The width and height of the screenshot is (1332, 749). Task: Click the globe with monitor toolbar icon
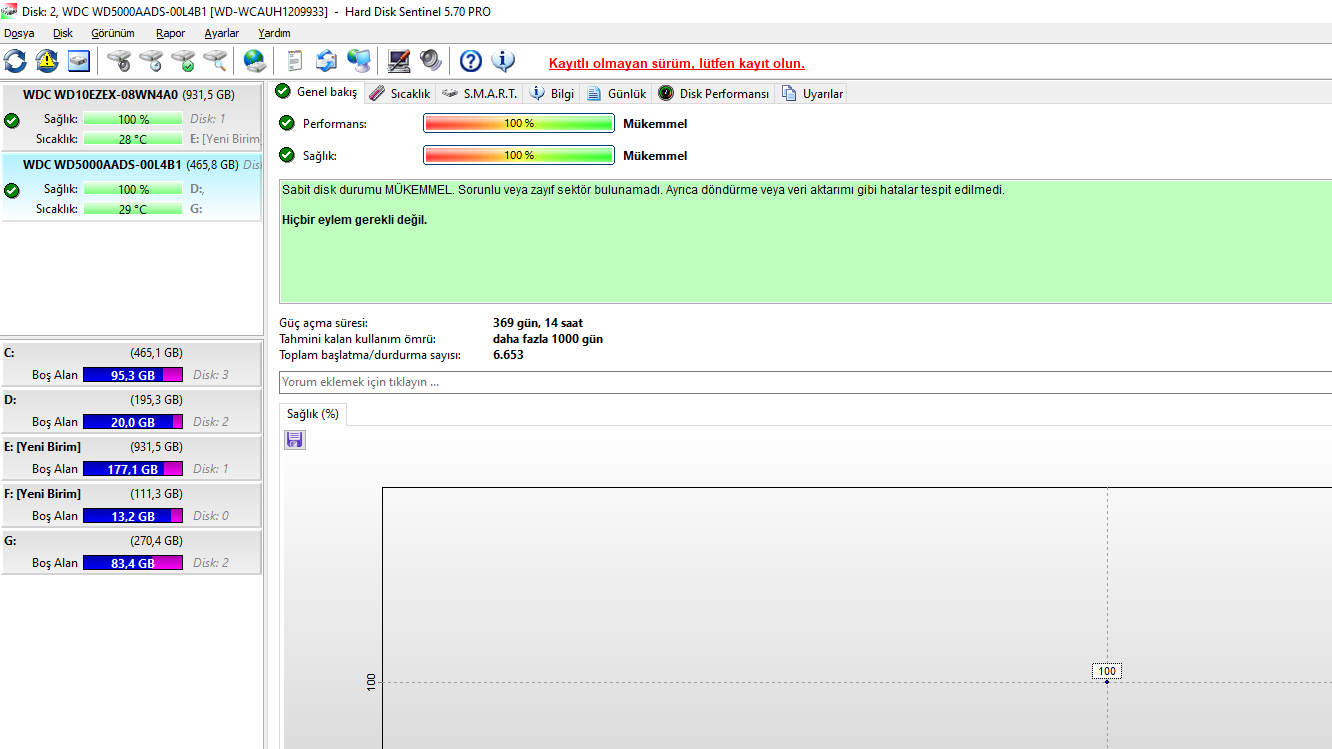[x=359, y=61]
